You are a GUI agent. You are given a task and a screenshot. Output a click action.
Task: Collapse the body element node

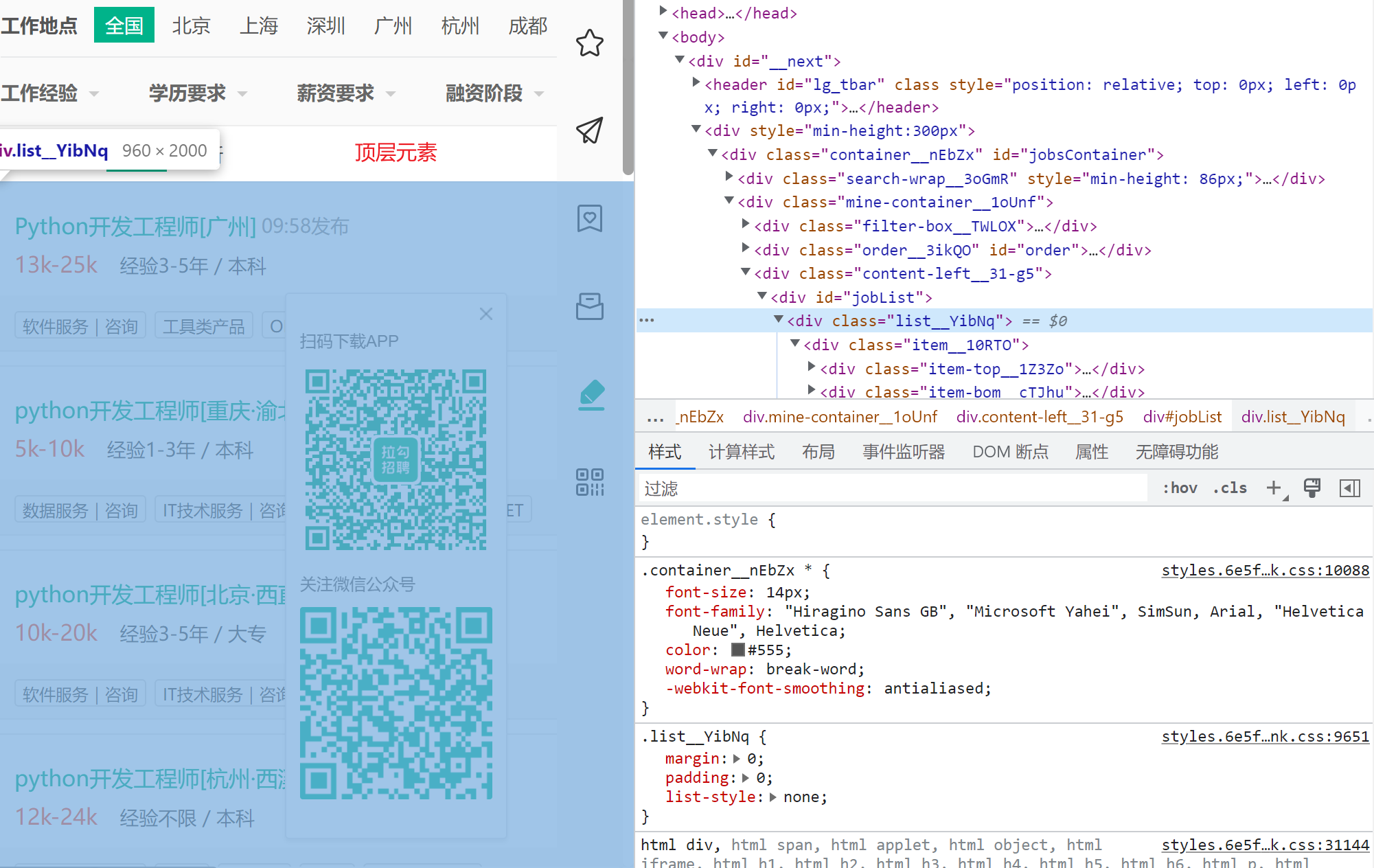663,36
